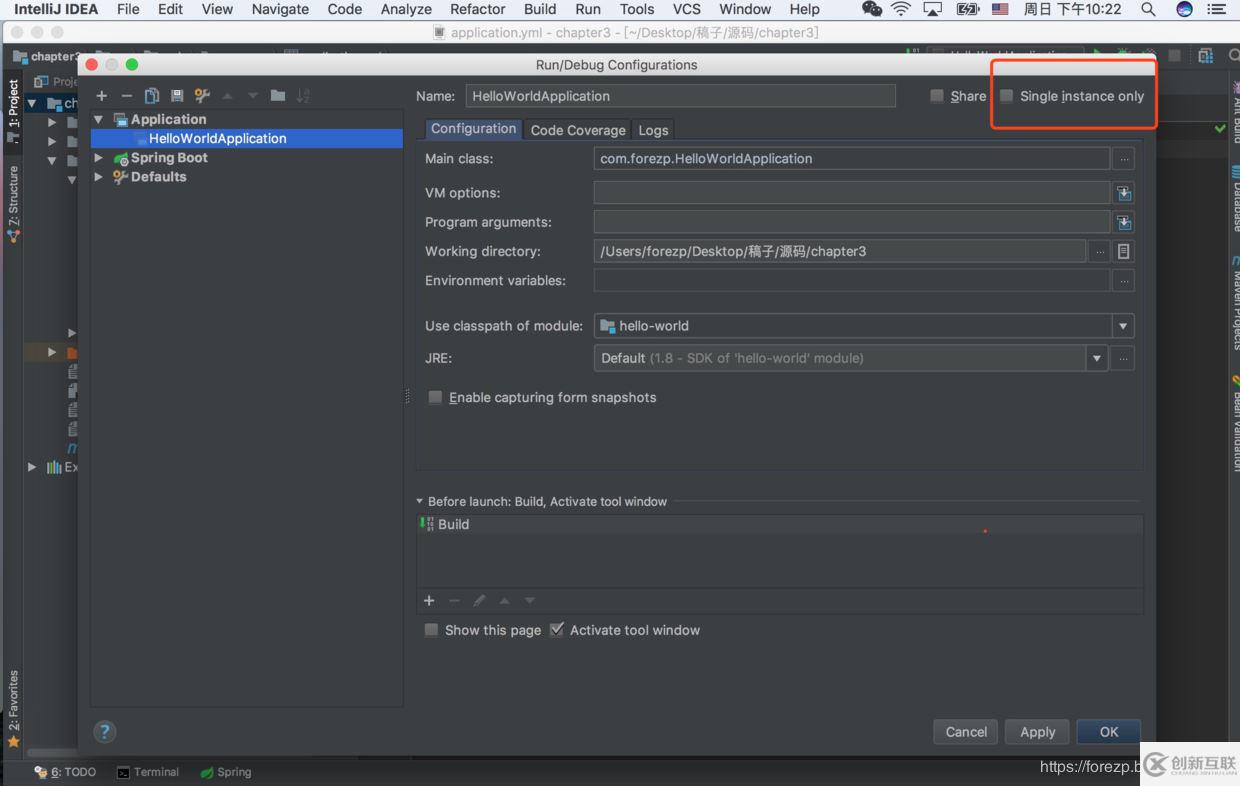Viewport: 1240px width, 786px height.
Task: Enable the Single instance only checkbox
Action: (x=1007, y=96)
